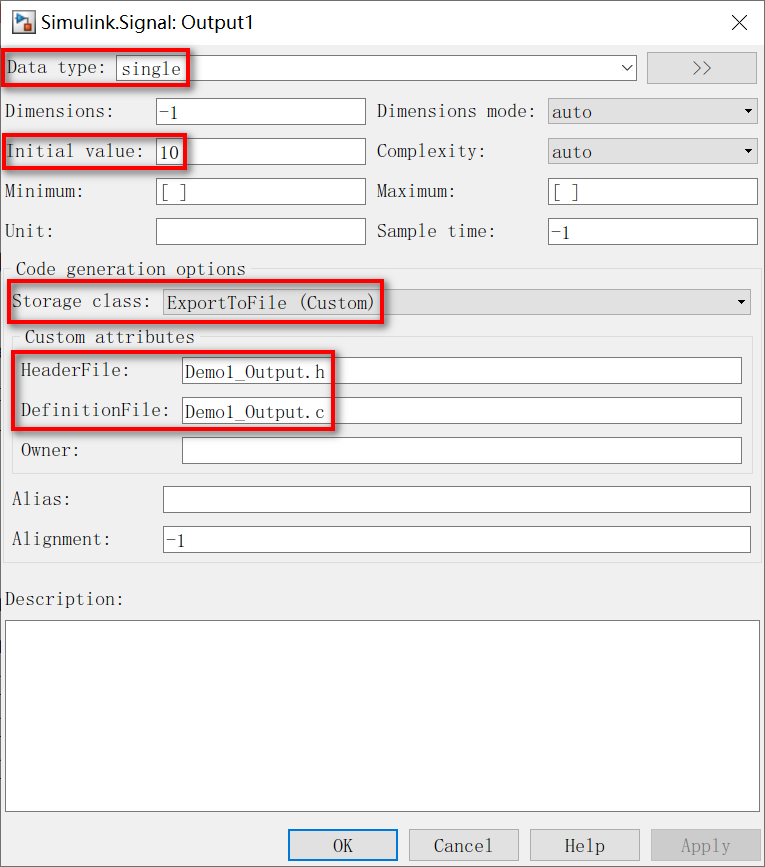Click the HeaderFile input field
Image resolution: width=765 pixels, height=867 pixels.
[x=462, y=370]
